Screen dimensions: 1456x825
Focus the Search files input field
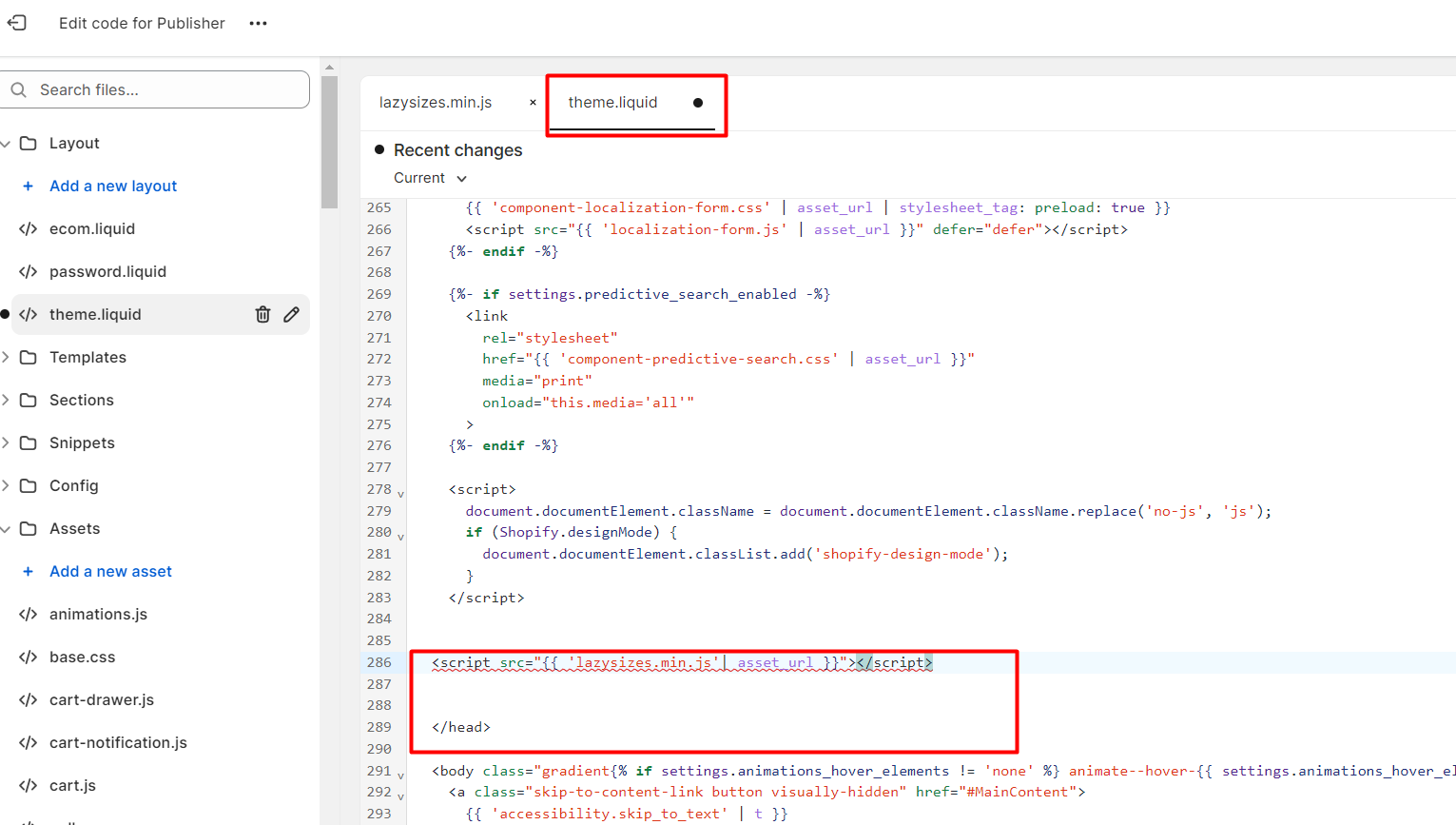[154, 89]
